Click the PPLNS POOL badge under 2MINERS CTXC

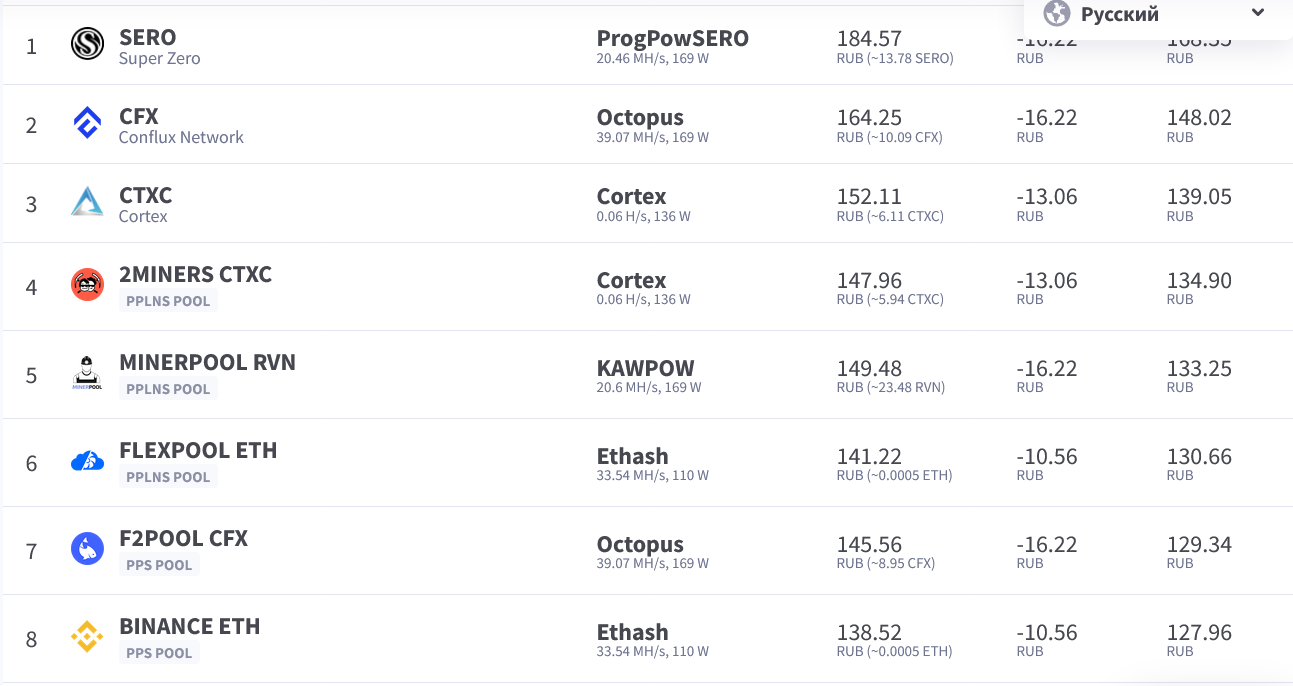click(x=168, y=301)
